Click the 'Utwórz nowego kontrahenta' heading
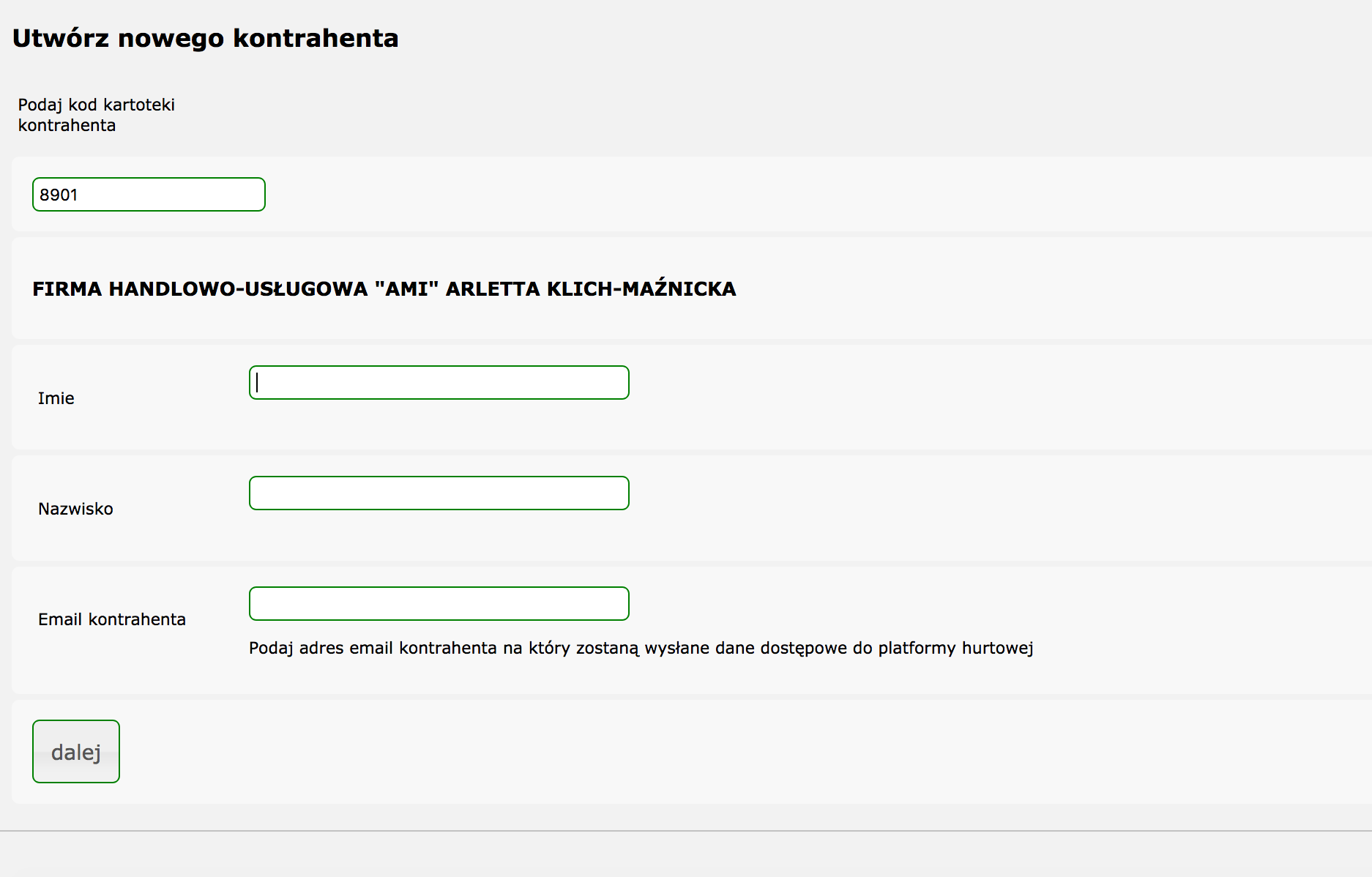The height and width of the screenshot is (877, 1372). (205, 38)
